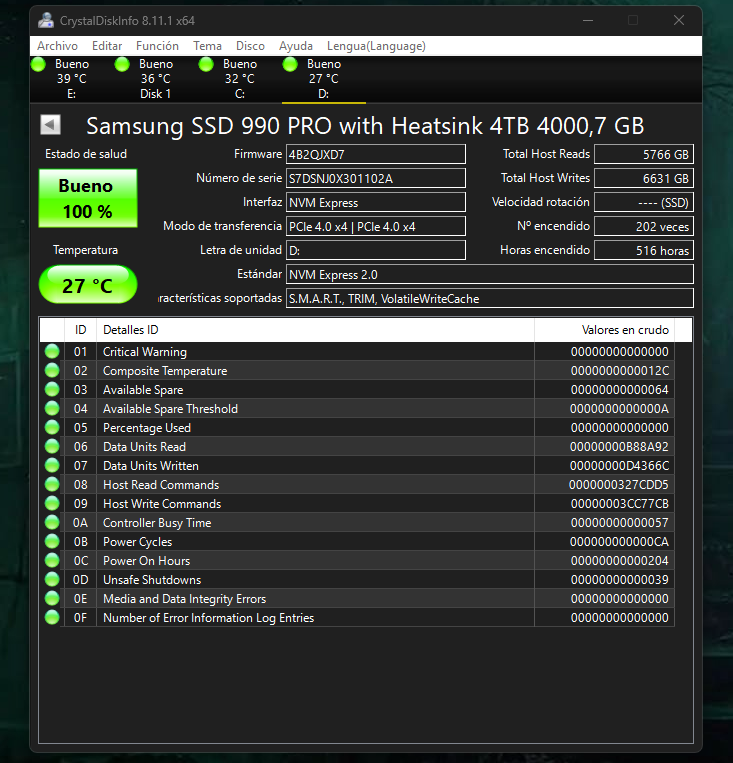The width and height of the screenshot is (733, 763).
Task: Click the 27 °C temperature indicator
Action: coord(88,285)
